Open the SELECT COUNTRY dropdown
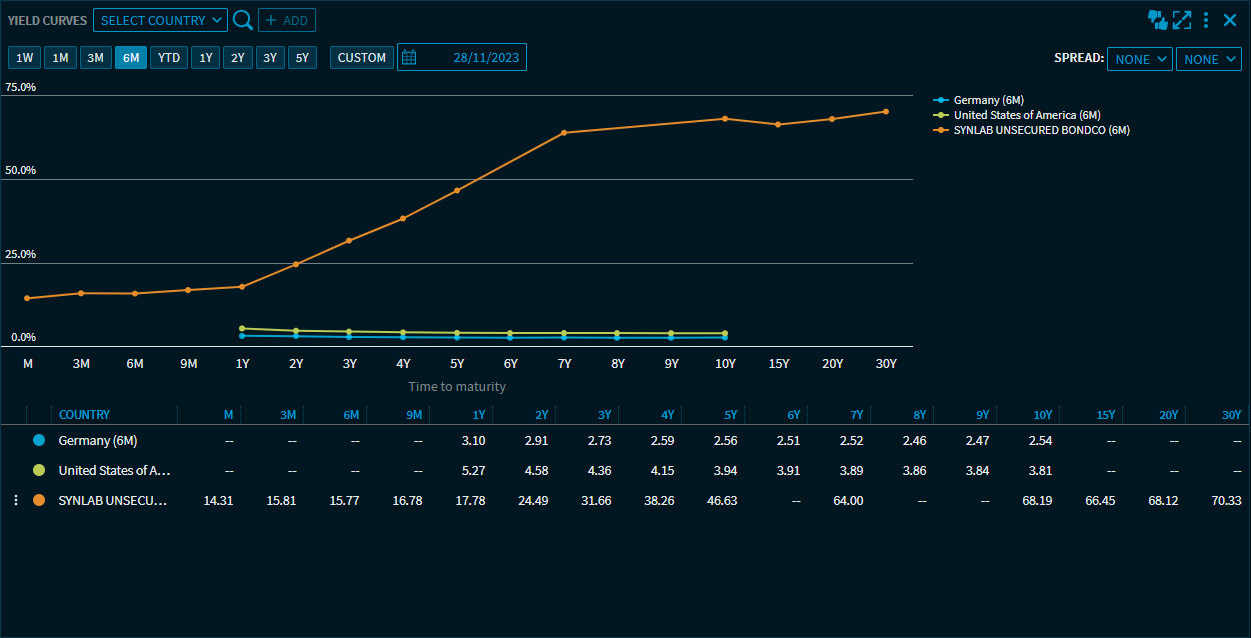This screenshot has width=1251, height=638. [160, 20]
